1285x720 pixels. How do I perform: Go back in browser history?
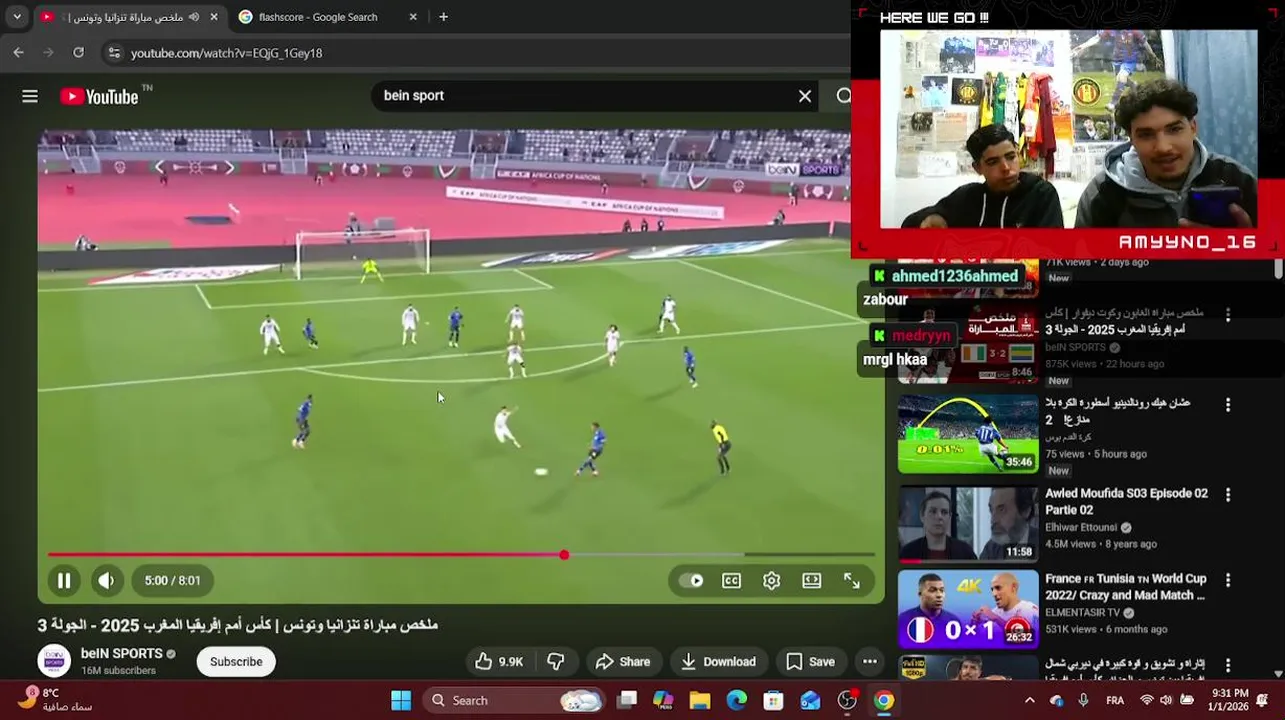18,53
